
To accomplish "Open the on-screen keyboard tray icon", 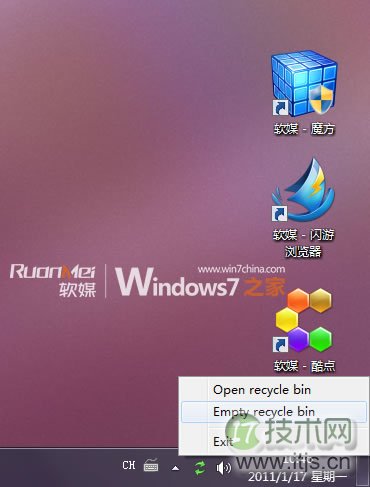I will (x=151, y=465).
